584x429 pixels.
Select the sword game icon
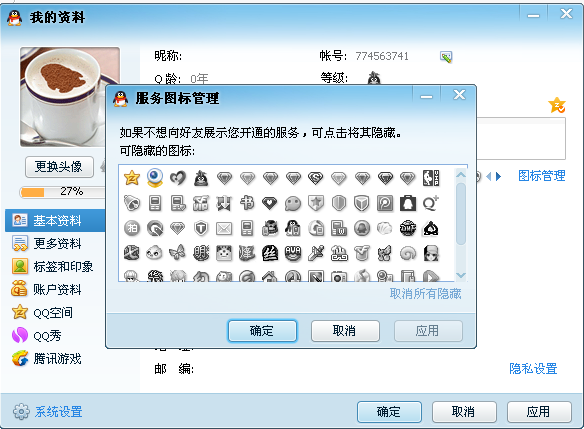tap(316, 253)
